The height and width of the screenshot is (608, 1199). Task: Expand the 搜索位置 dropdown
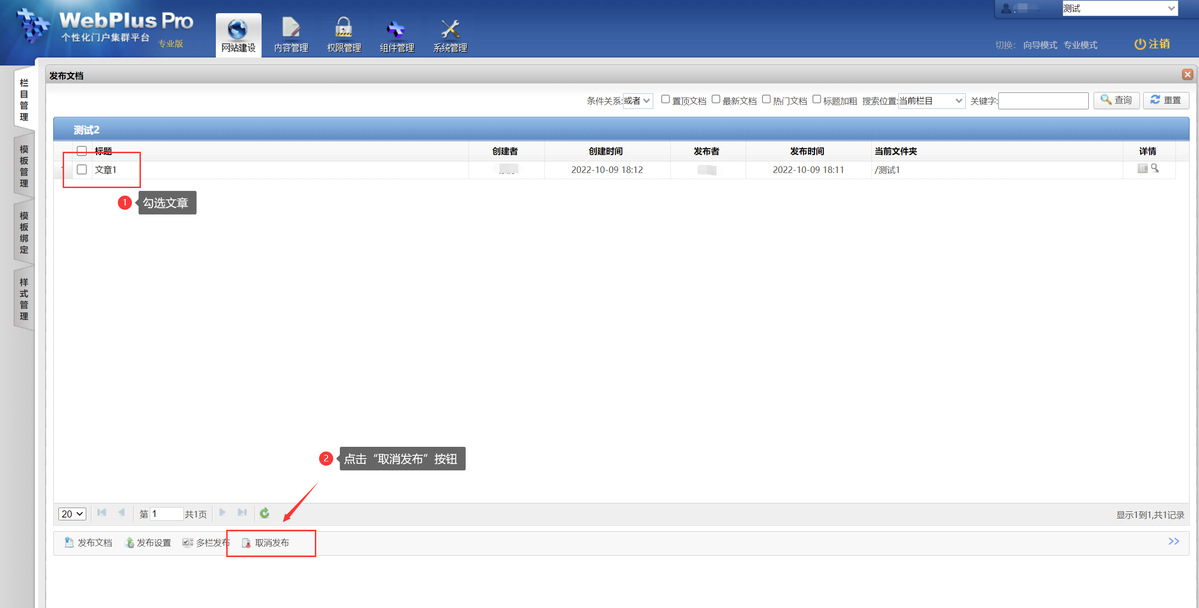[x=931, y=101]
